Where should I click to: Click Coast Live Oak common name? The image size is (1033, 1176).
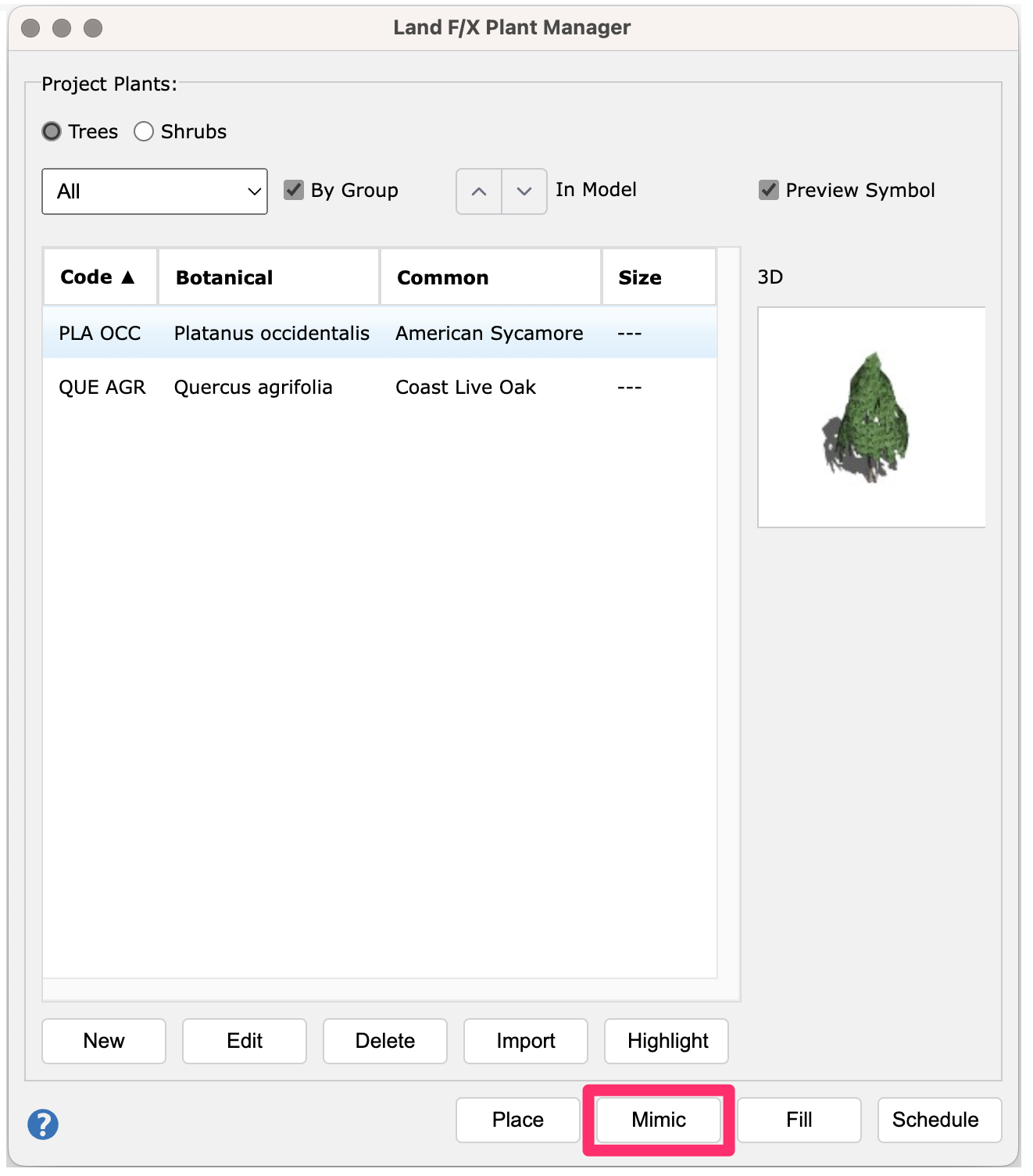(466, 388)
